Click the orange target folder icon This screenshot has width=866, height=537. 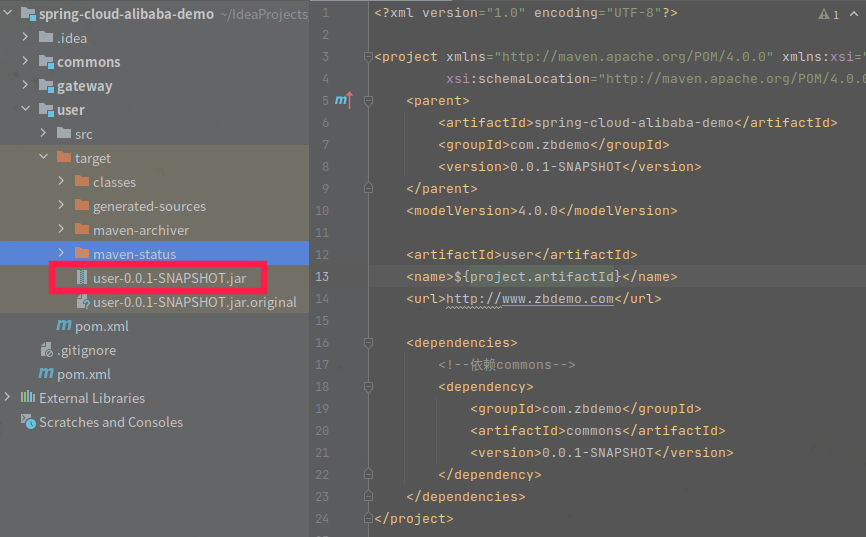click(x=64, y=157)
